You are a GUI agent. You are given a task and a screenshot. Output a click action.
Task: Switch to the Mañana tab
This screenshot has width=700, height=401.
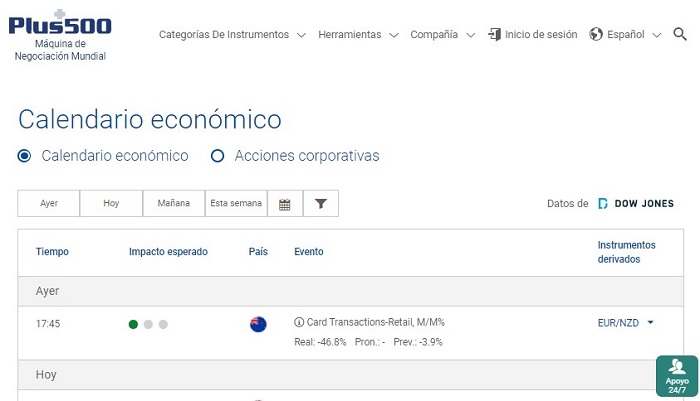(x=174, y=204)
